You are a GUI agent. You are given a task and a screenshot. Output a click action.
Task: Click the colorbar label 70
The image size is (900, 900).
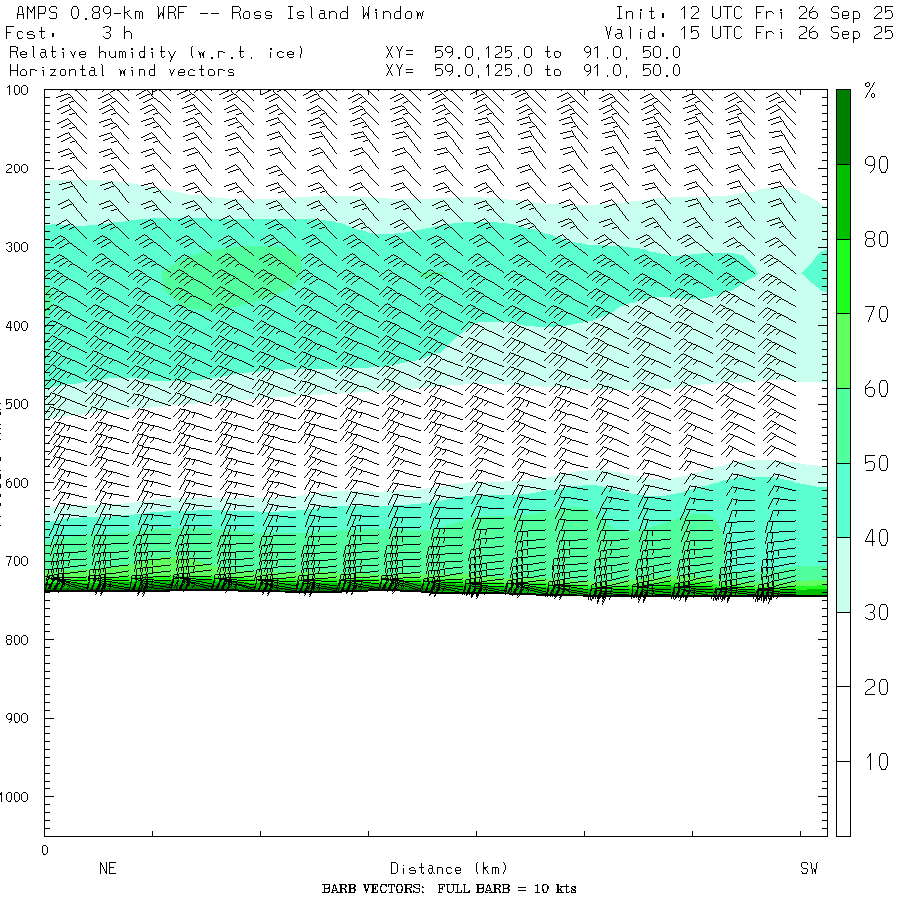[x=876, y=314]
